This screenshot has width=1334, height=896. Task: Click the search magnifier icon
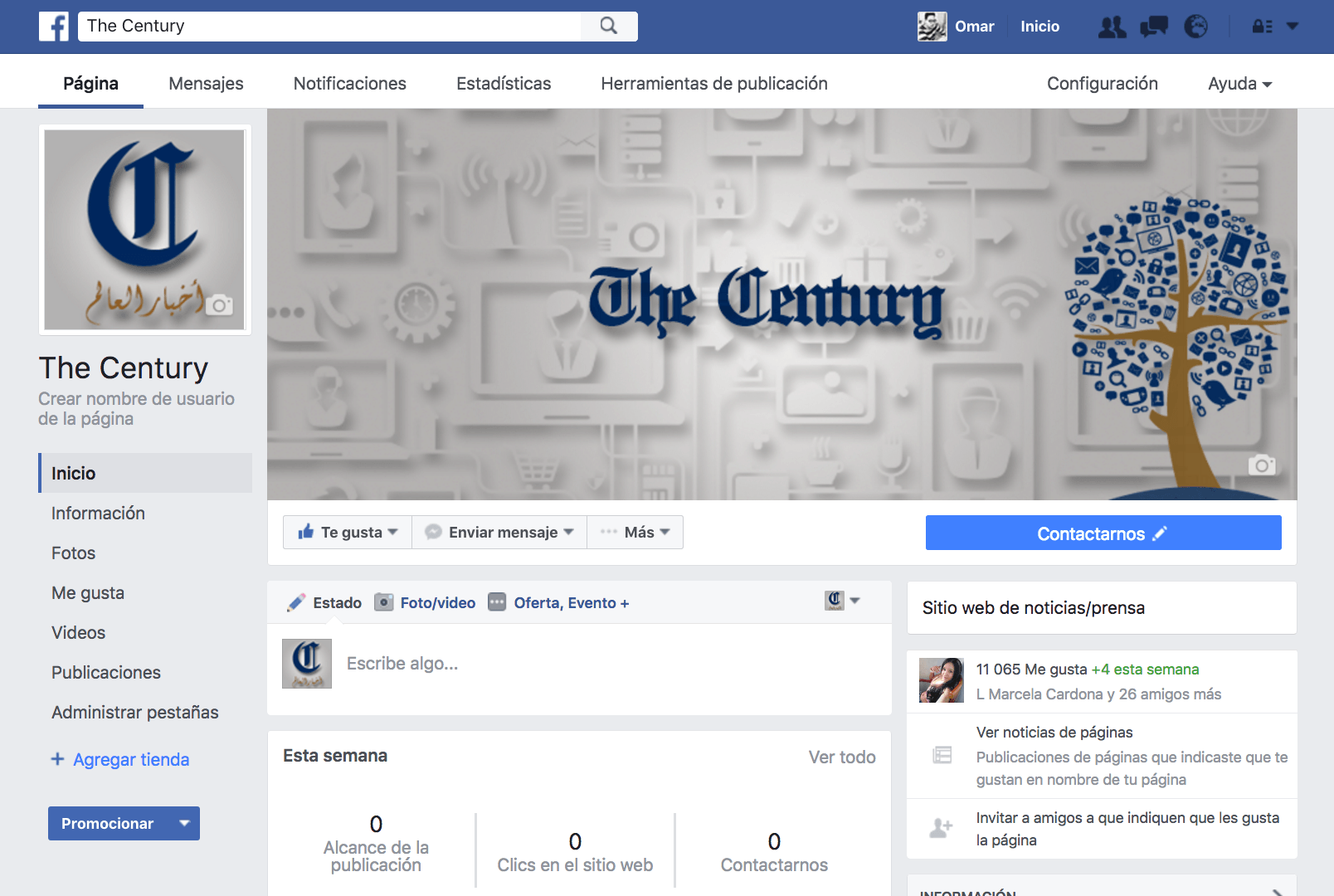(x=609, y=26)
